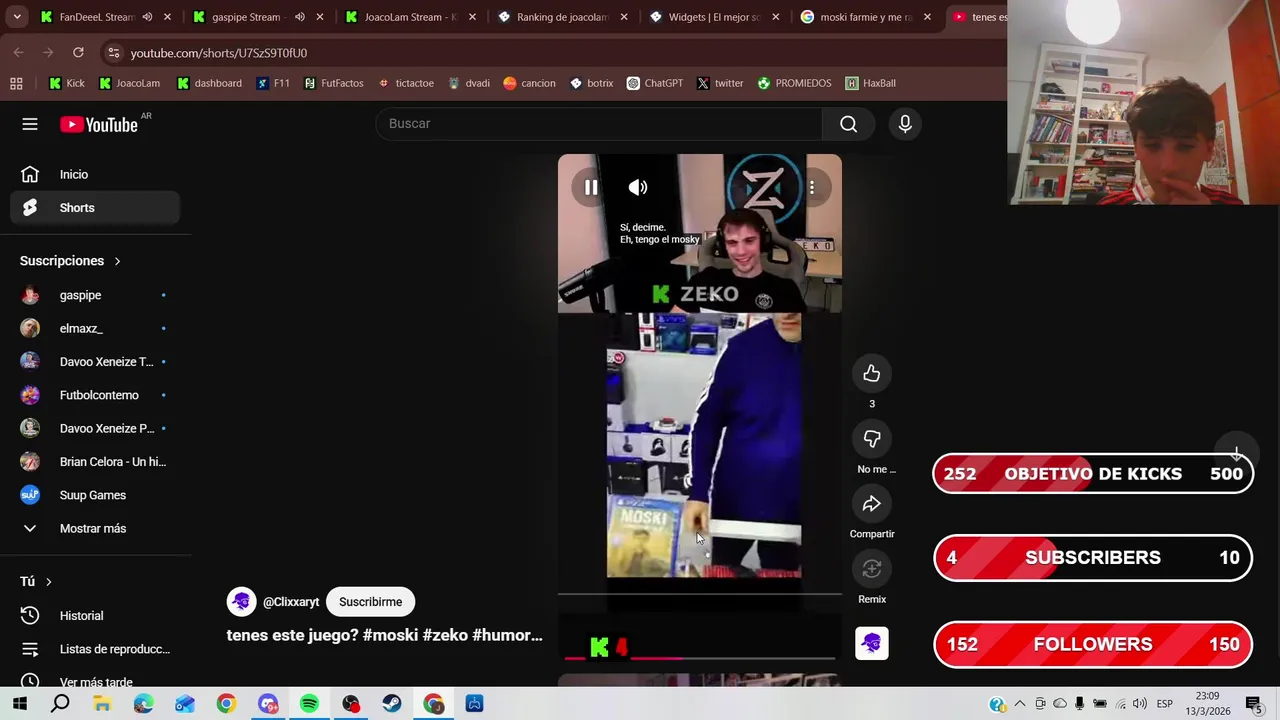Open the channel avatar below Remix

pos(872,643)
